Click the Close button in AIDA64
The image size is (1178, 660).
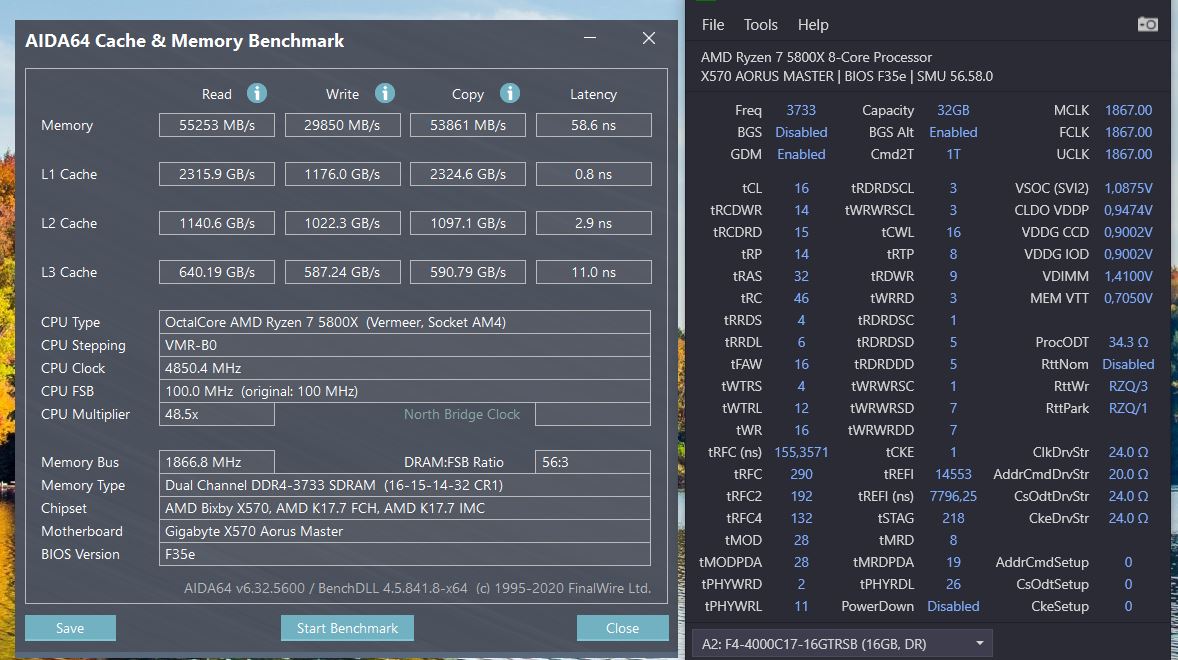(622, 628)
